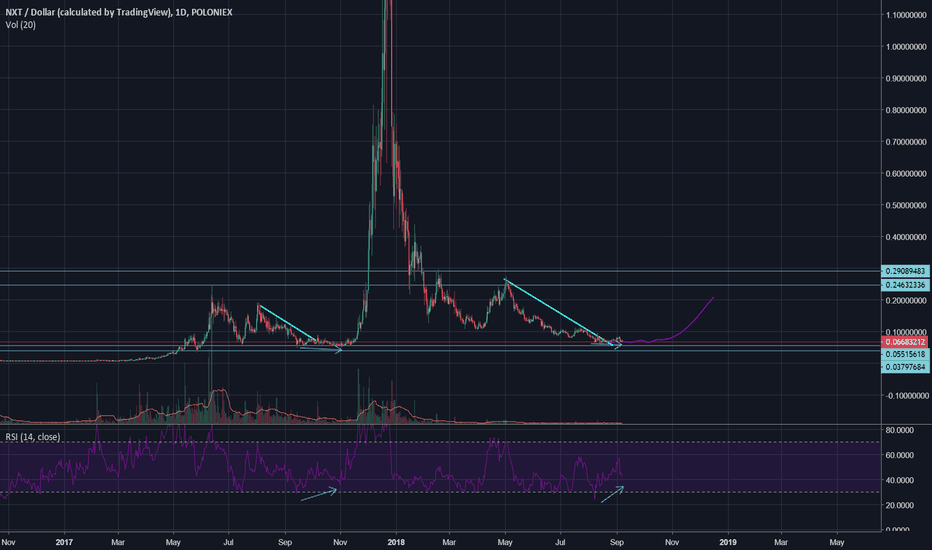The width and height of the screenshot is (932, 550).
Task: Click 0.80000000 on the price axis
Action: [x=906, y=110]
